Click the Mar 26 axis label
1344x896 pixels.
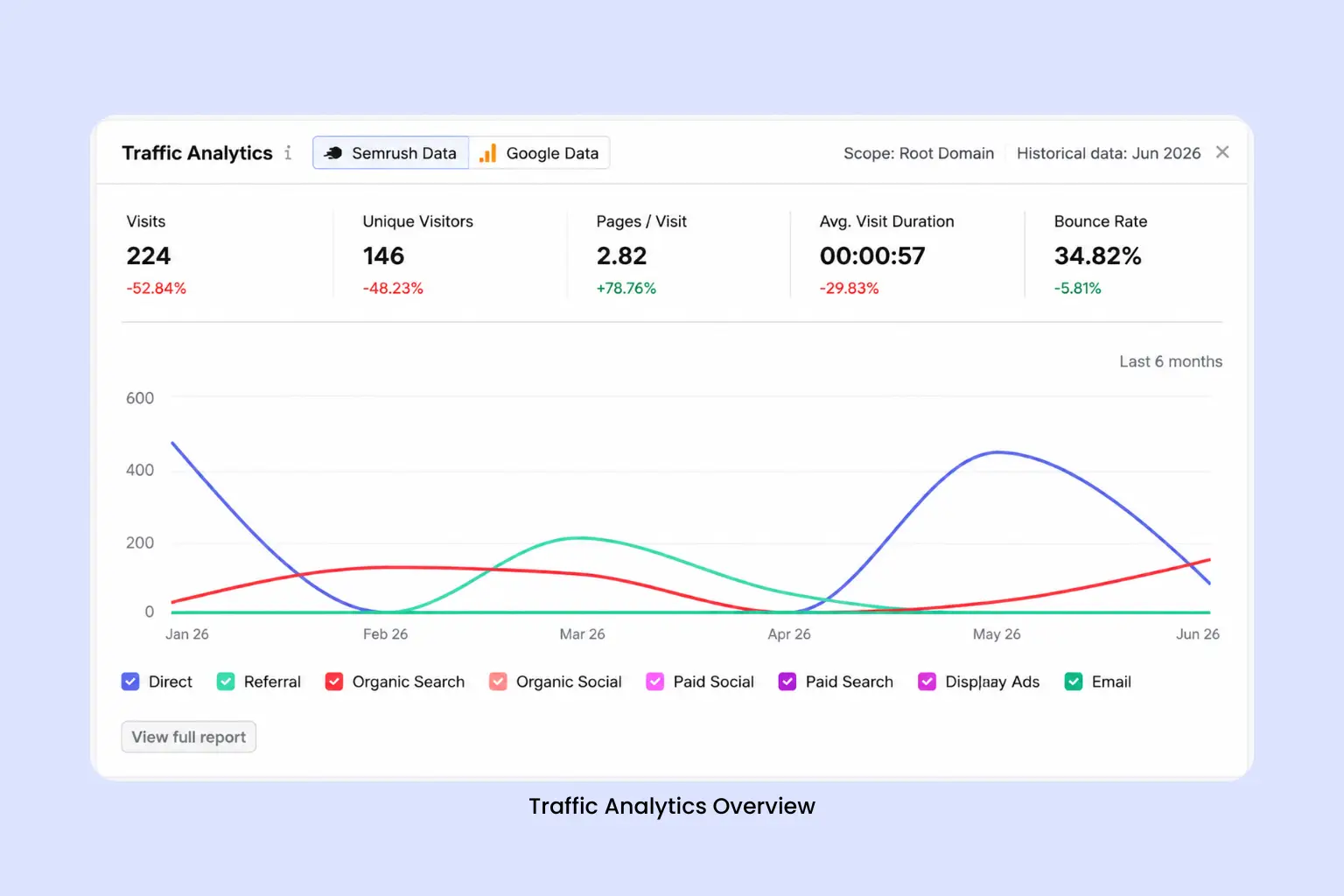(x=582, y=634)
